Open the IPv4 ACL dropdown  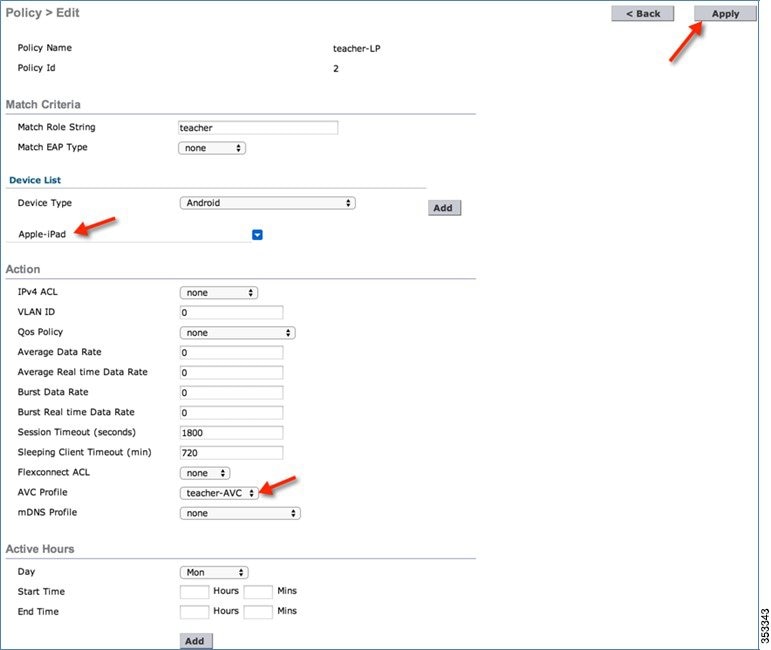[219, 293]
